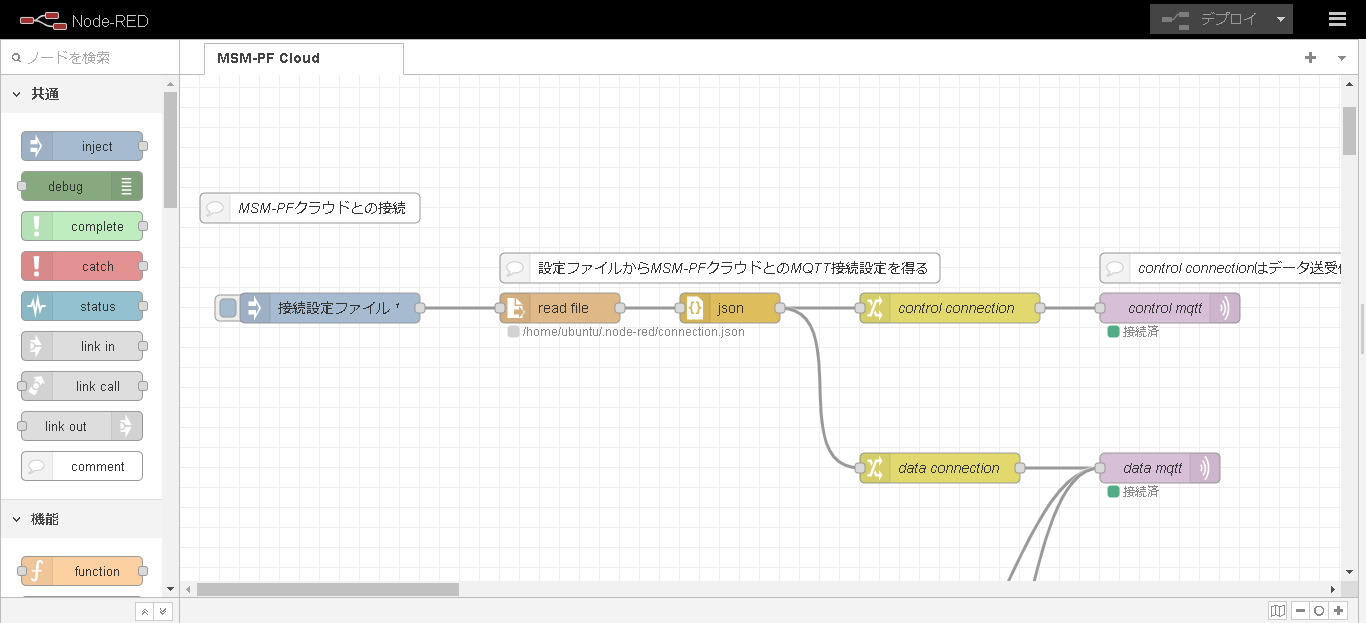Screen dimensions: 1366x623
Task: Click the connection.json file path label
Action: coord(633,332)
